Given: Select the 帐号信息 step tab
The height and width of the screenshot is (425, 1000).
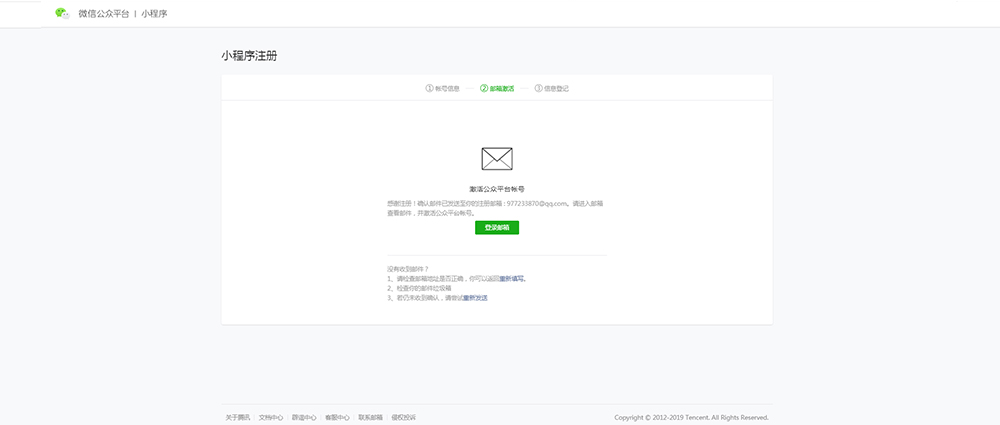Looking at the screenshot, I should point(447,88).
